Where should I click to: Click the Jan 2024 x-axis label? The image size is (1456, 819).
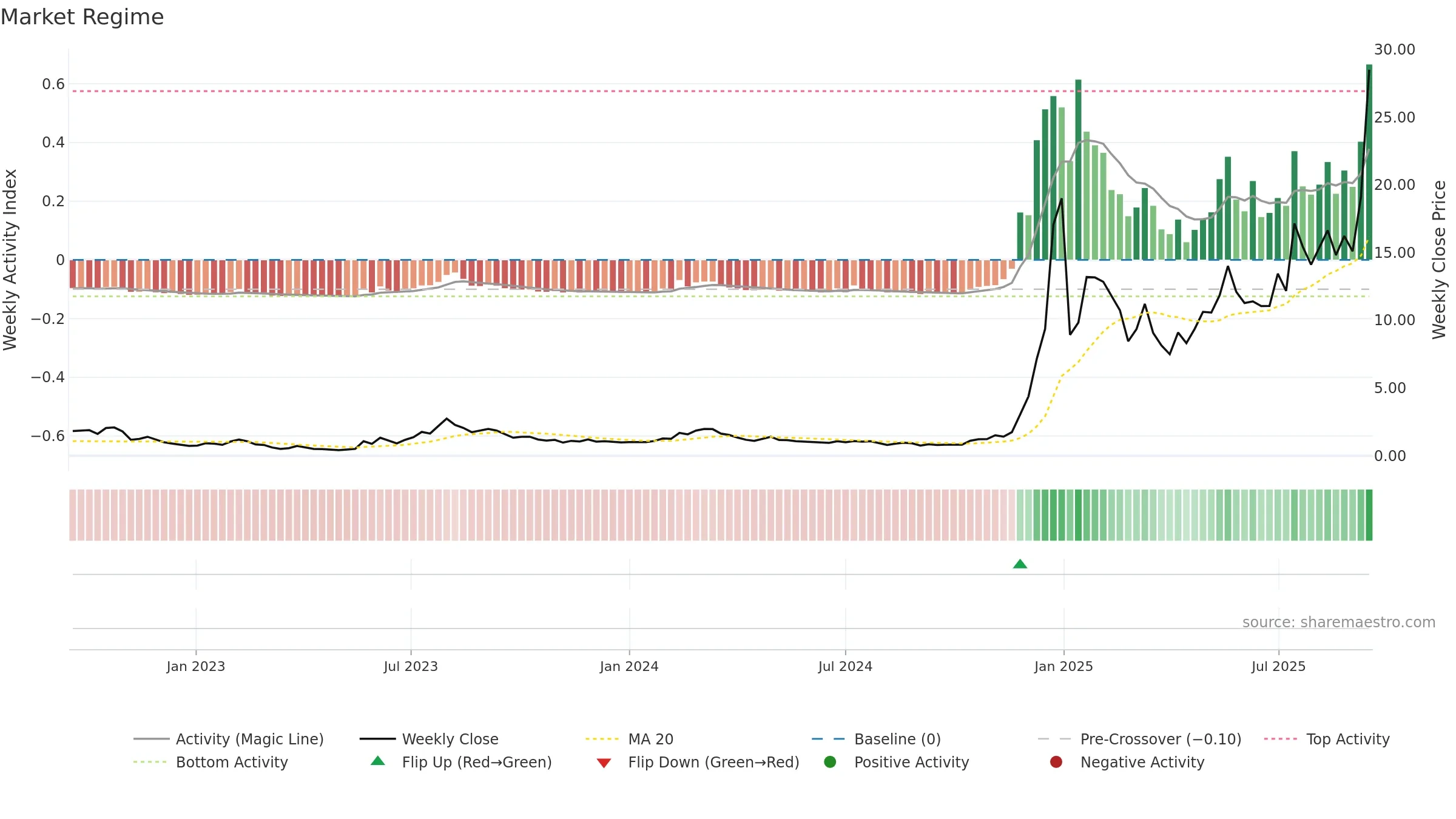(629, 666)
